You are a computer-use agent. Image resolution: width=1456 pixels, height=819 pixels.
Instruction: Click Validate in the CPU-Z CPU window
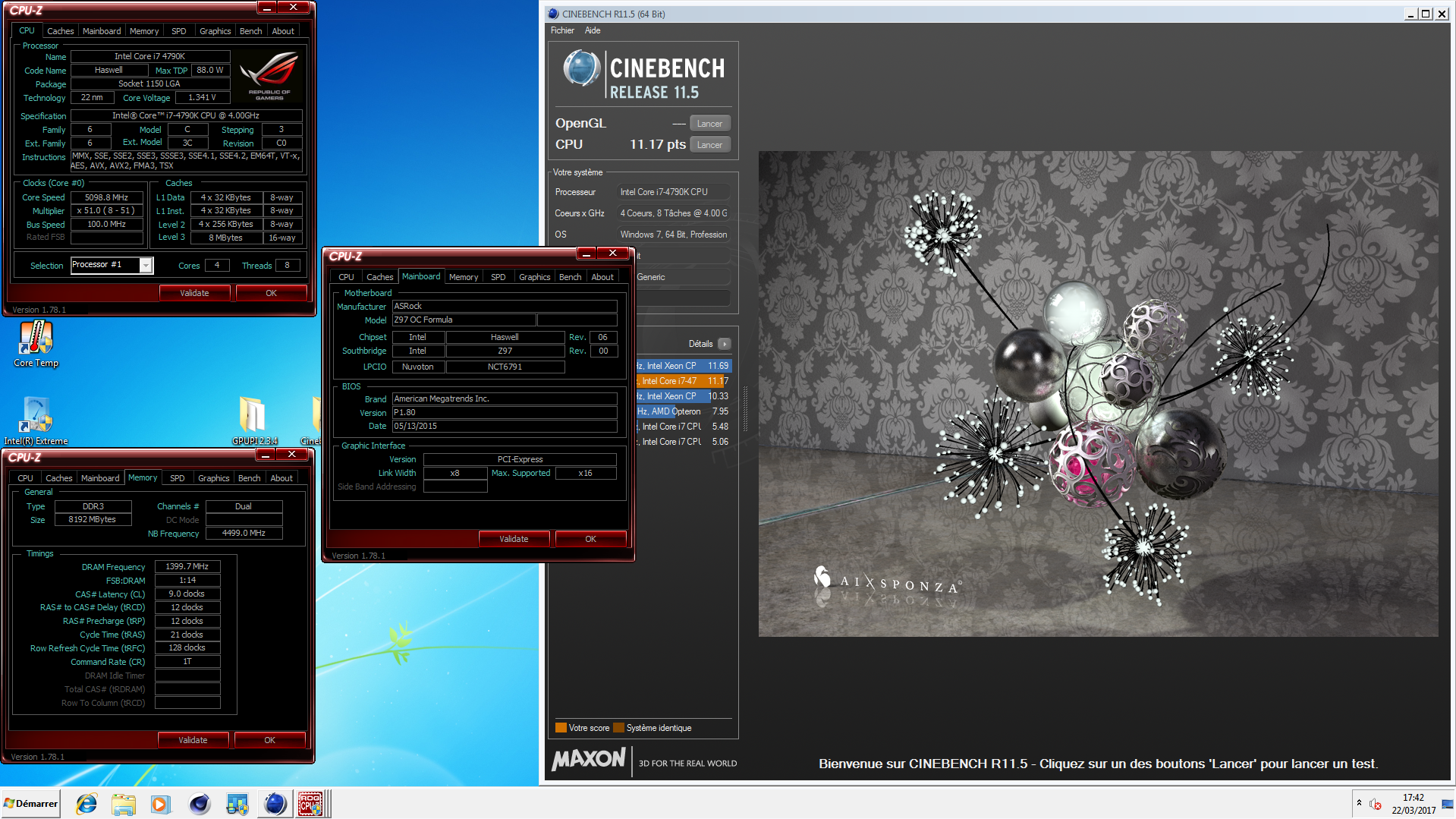(194, 293)
